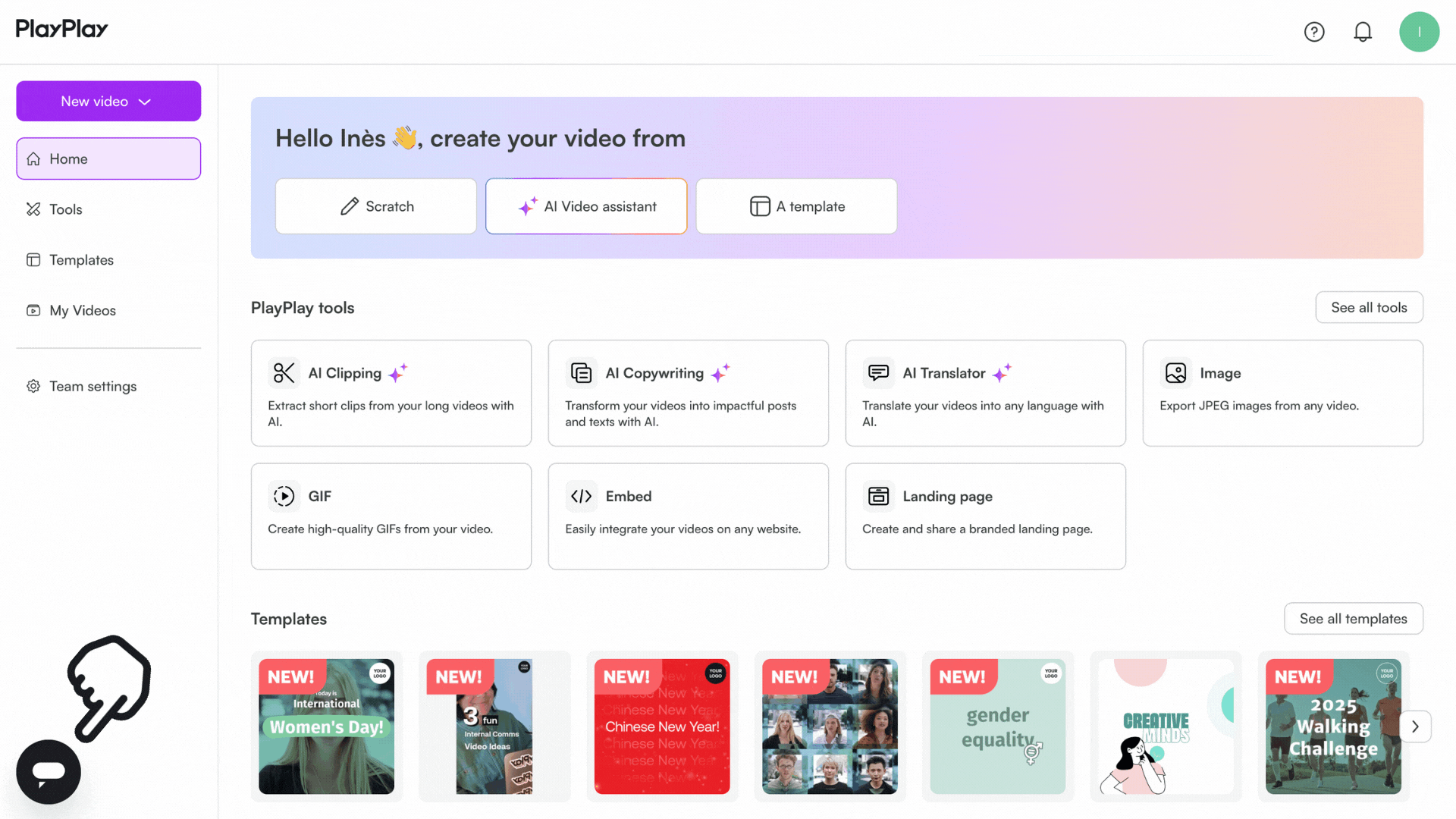This screenshot has width=1456, height=819.
Task: Open the AI Translator title
Action: (944, 373)
